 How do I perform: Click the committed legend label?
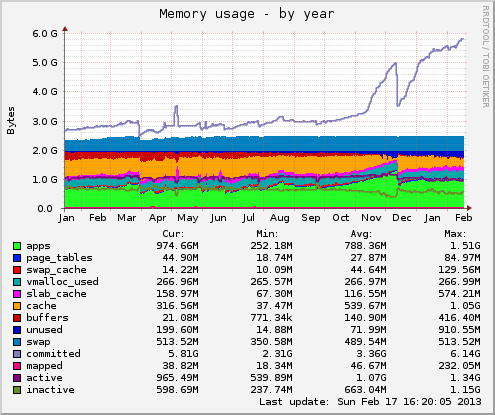[53, 354]
